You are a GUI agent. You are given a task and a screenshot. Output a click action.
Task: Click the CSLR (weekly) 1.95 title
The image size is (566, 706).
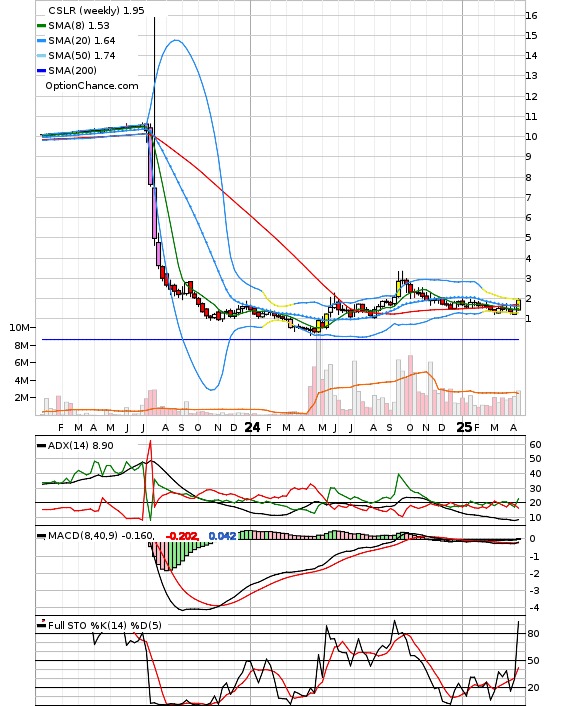pos(96,10)
